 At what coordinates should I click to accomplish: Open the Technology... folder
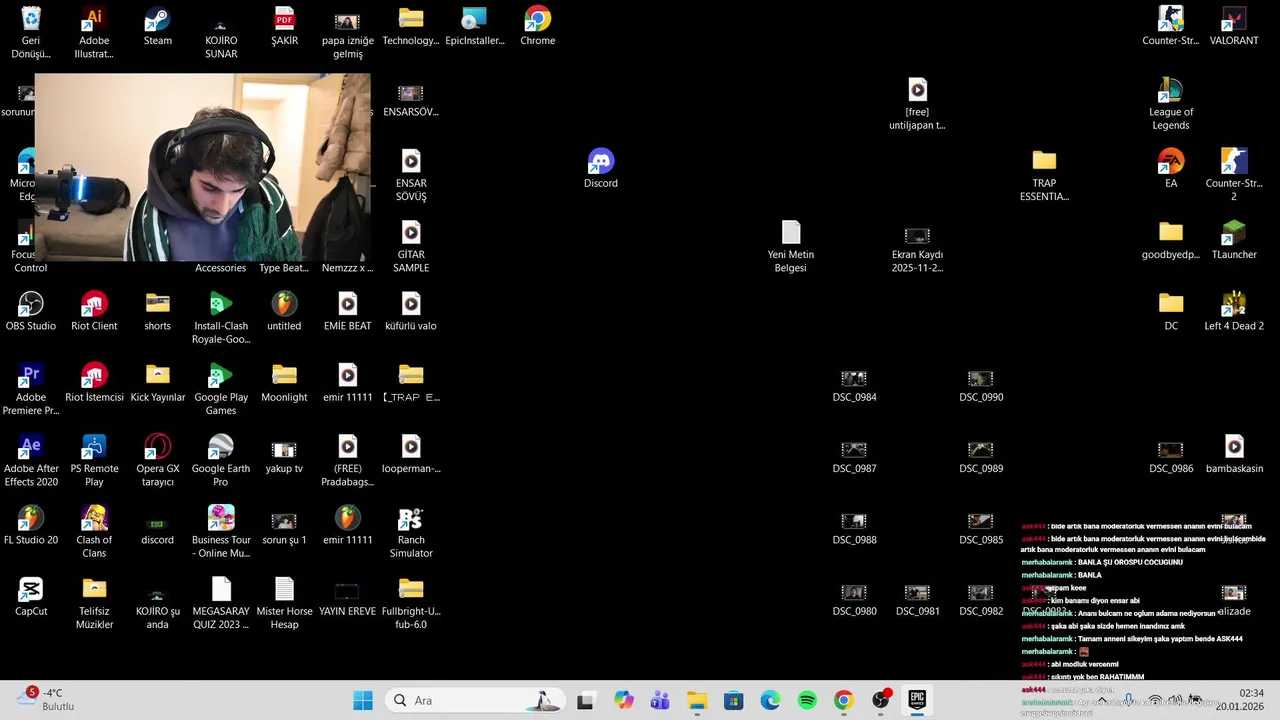[411, 27]
